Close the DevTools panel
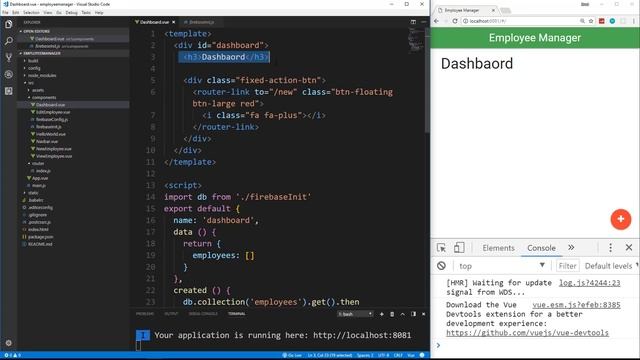Image resolution: width=640 pixels, height=360 pixels. pos(629,248)
